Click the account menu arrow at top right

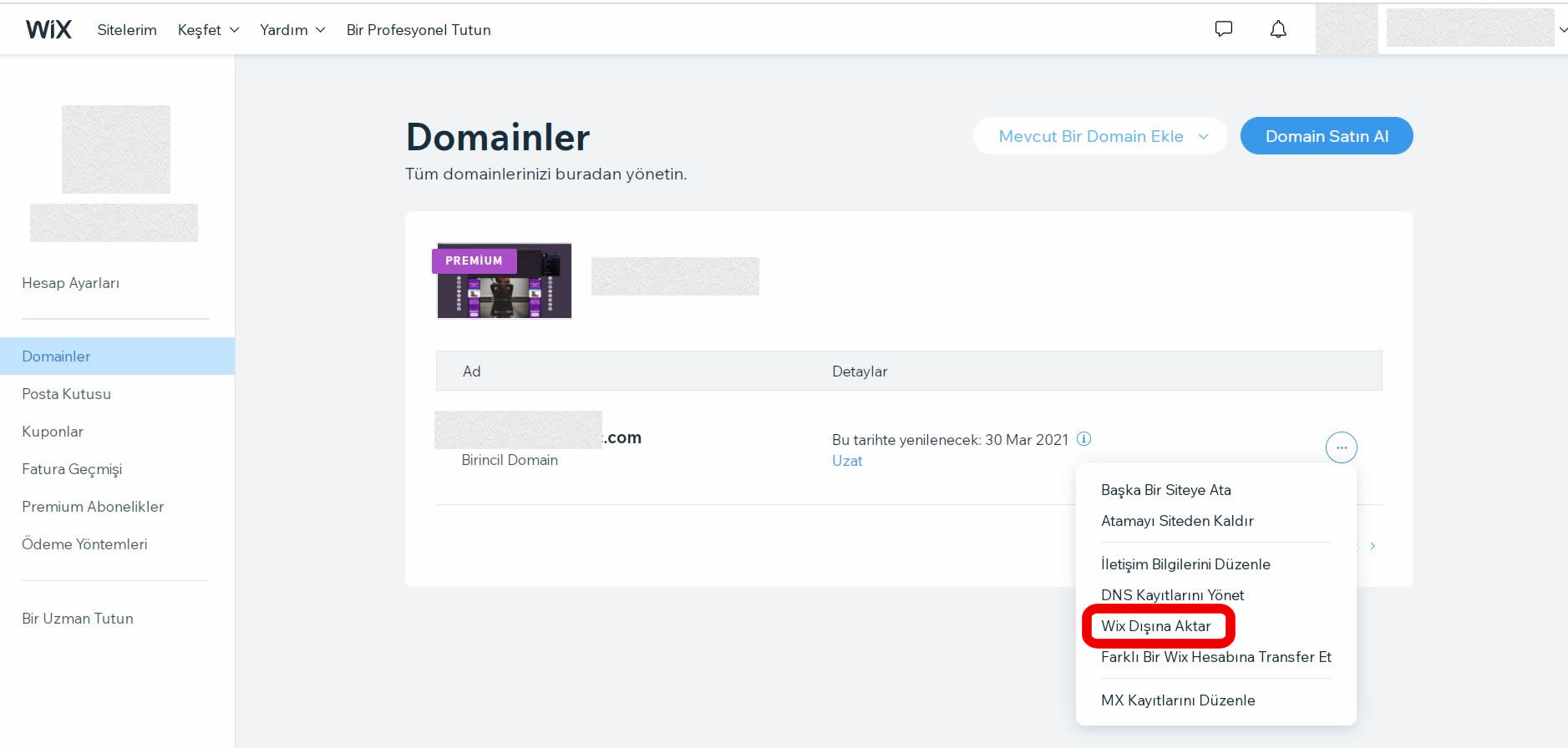click(1563, 30)
